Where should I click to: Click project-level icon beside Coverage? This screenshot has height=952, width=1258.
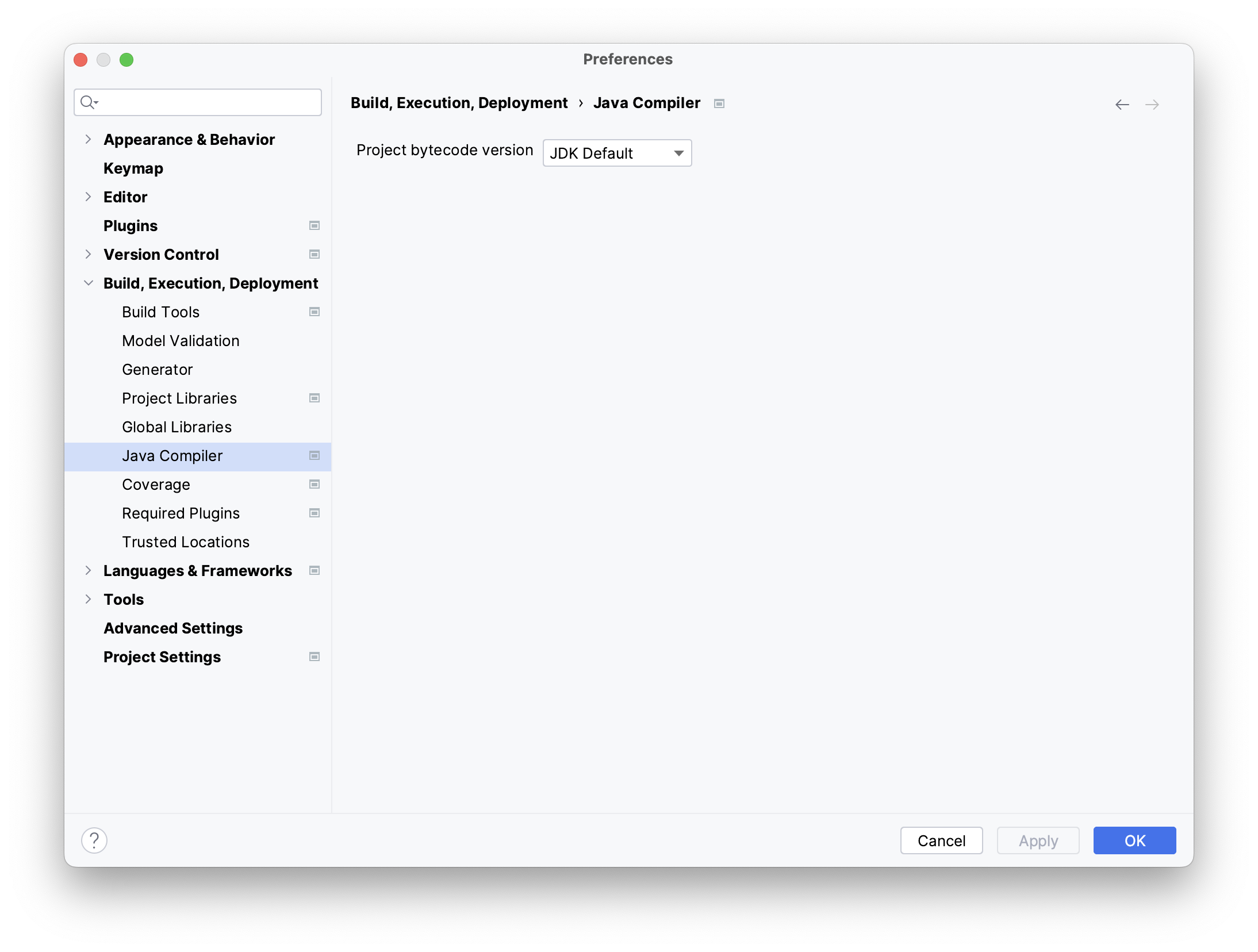[x=314, y=484]
